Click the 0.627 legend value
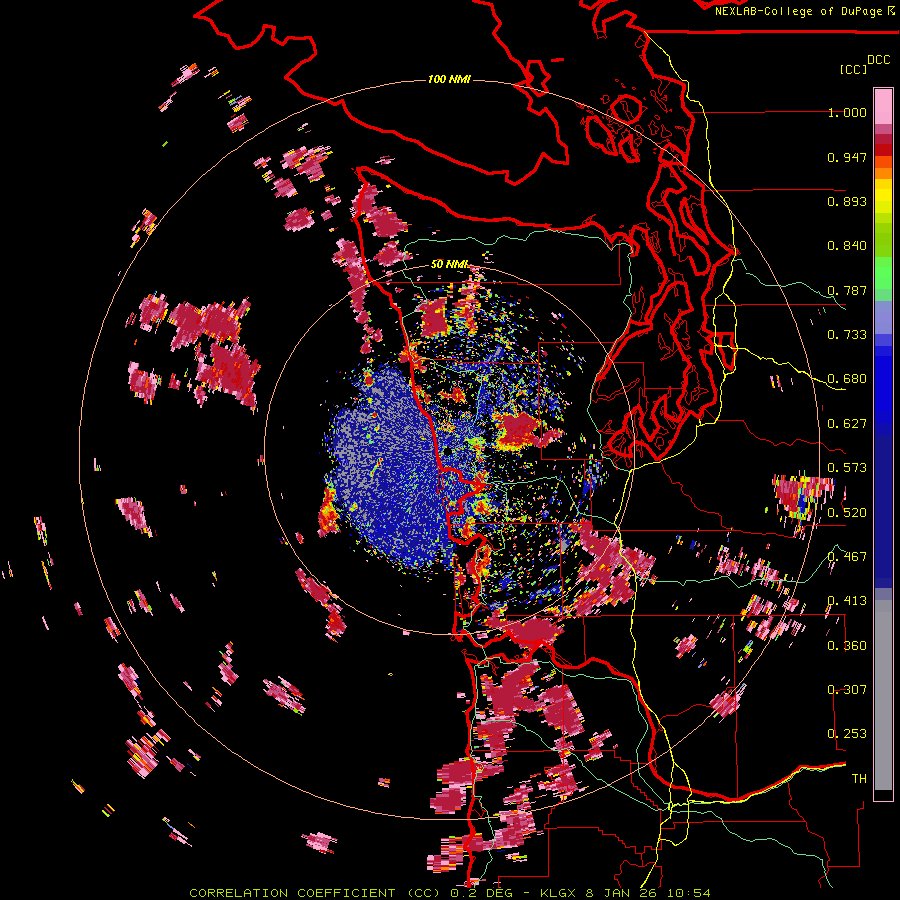Image resolution: width=900 pixels, height=900 pixels. (847, 424)
